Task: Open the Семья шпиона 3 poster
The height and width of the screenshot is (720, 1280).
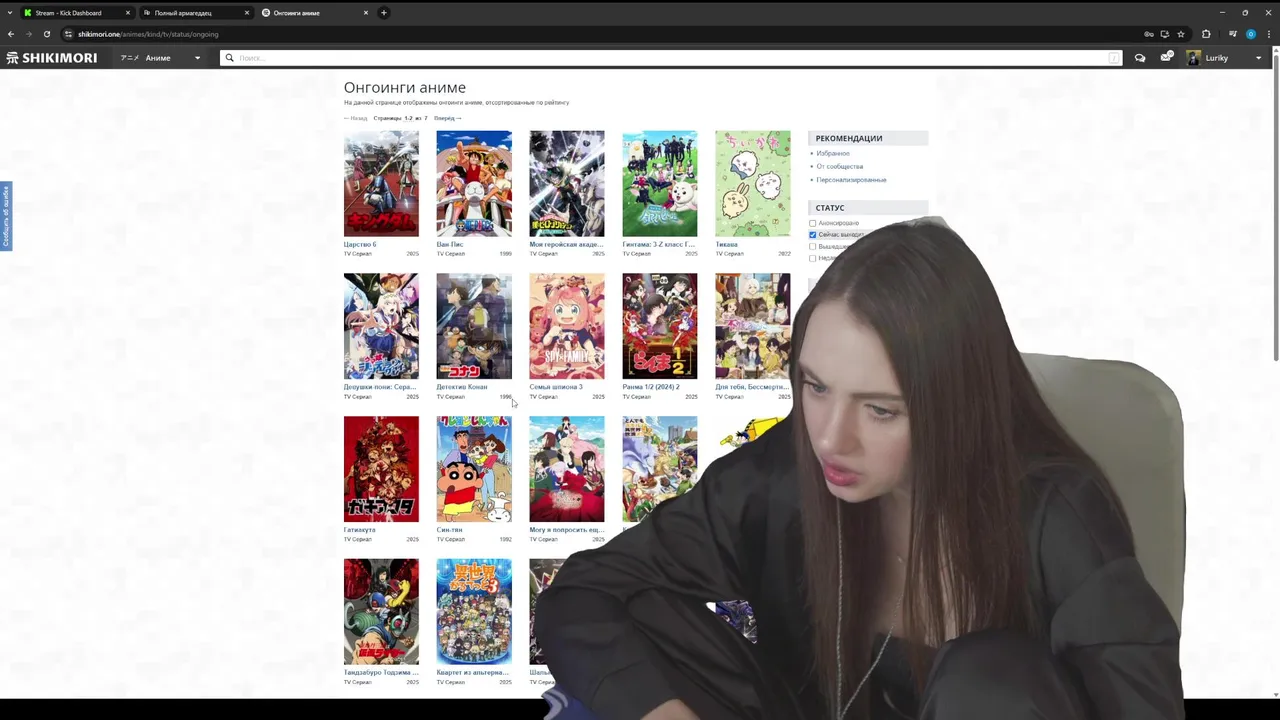Action: [567, 326]
